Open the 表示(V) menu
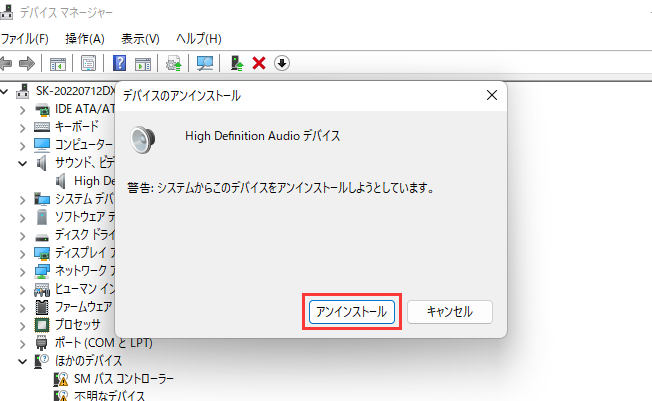This screenshot has height=401, width=652. (x=140, y=39)
